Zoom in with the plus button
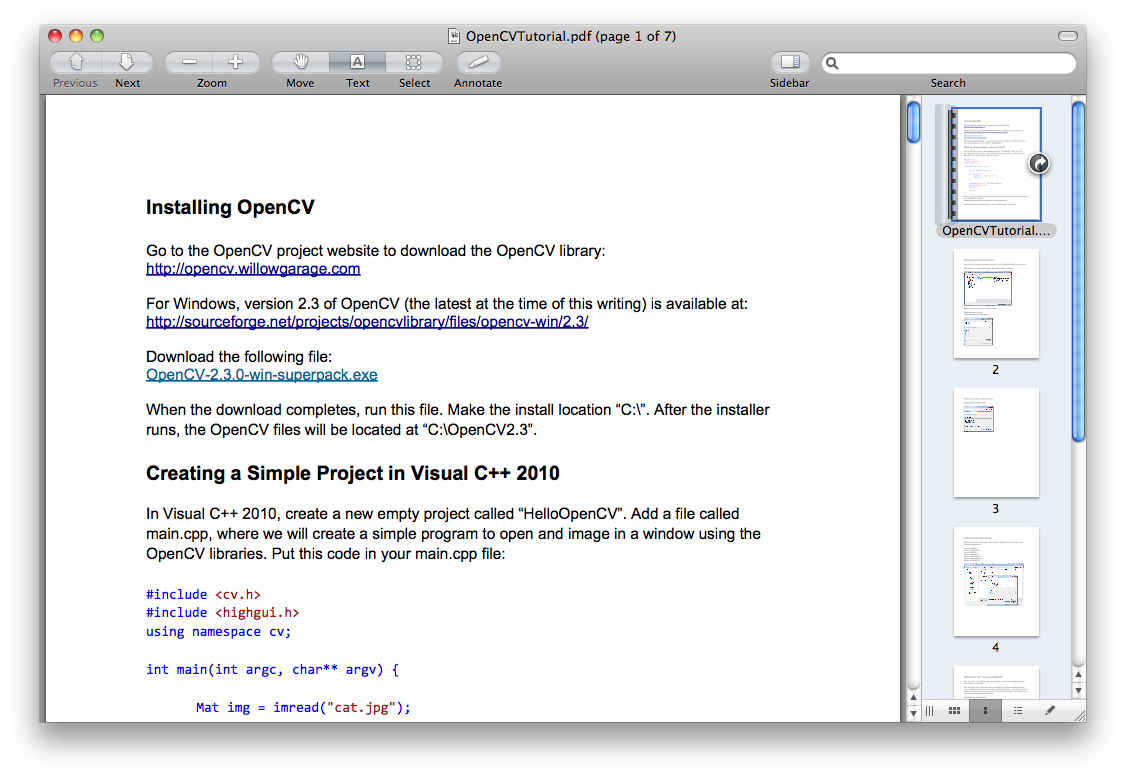1126x777 pixels. tap(236, 62)
